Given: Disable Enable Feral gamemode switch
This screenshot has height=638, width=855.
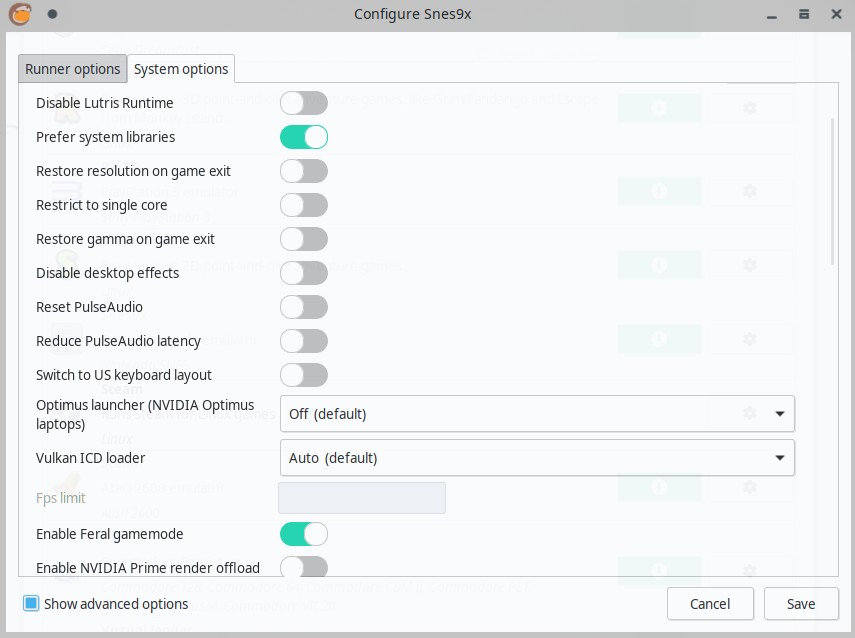Looking at the screenshot, I should [304, 534].
